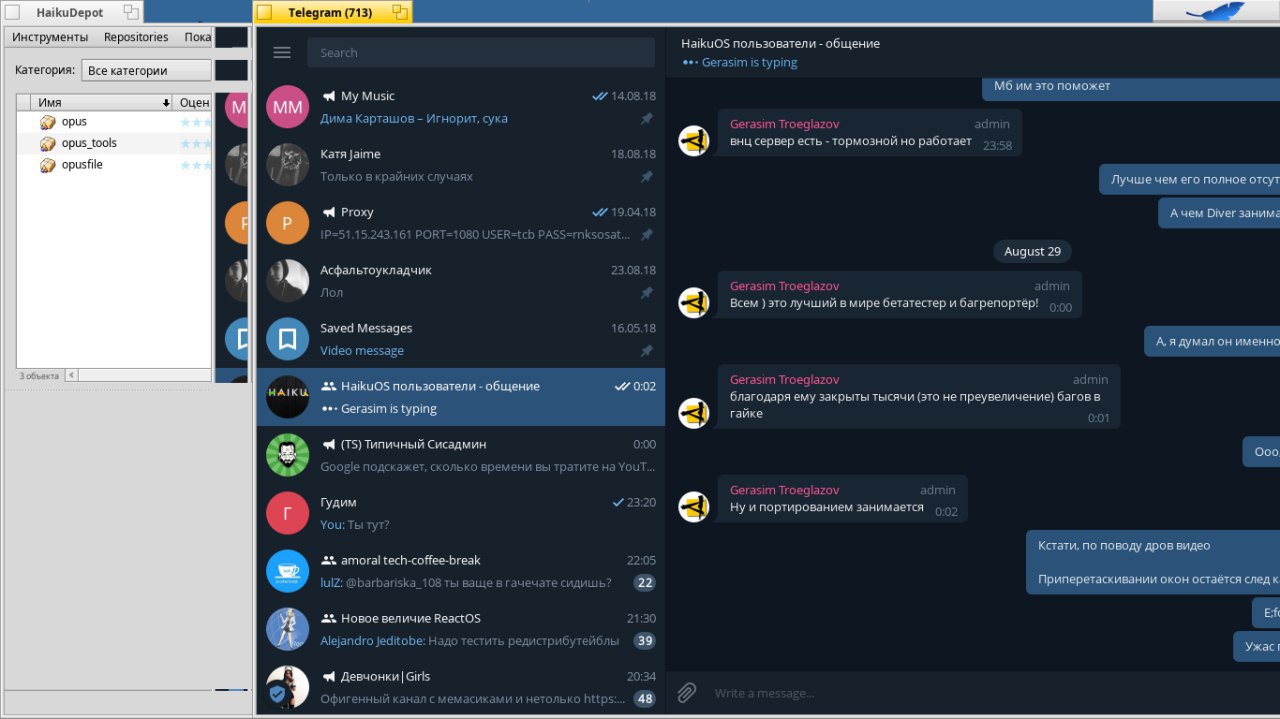This screenshot has width=1280, height=719.
Task: Click the HaikuDepot horizontal list scrollbar
Action: pyautogui.click(x=138, y=375)
